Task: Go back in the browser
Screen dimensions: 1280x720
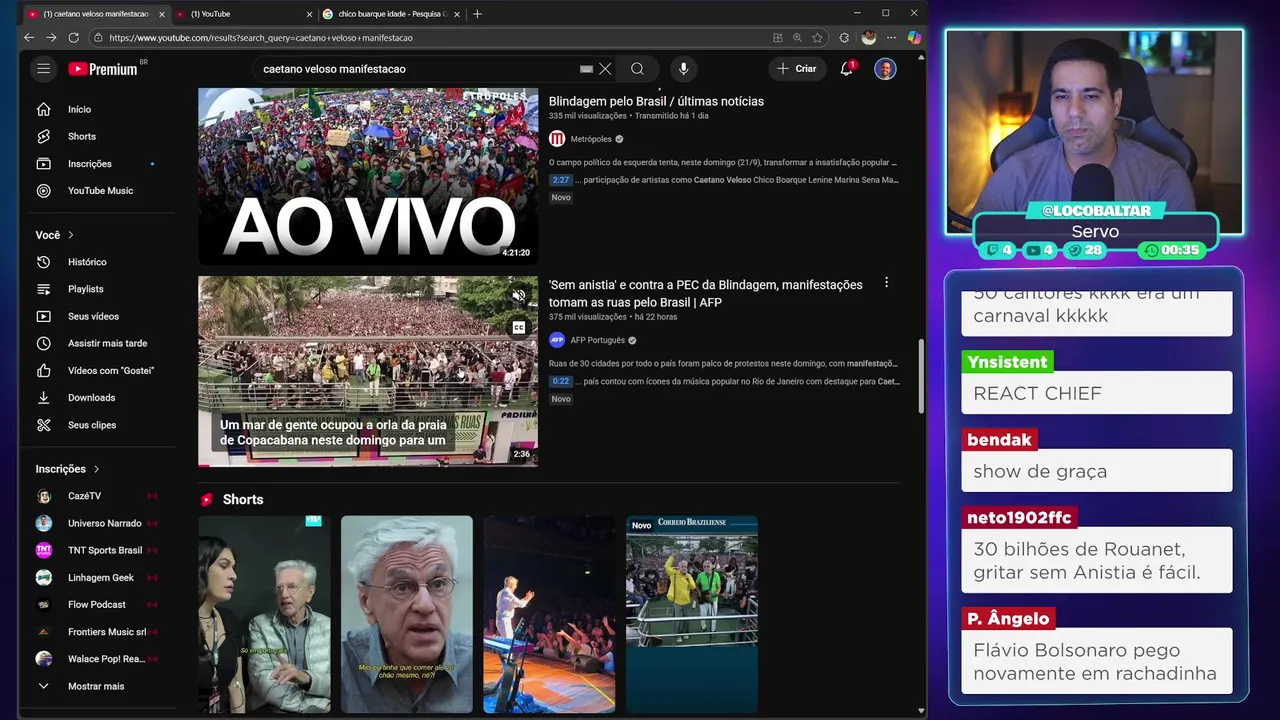Action: [29, 37]
